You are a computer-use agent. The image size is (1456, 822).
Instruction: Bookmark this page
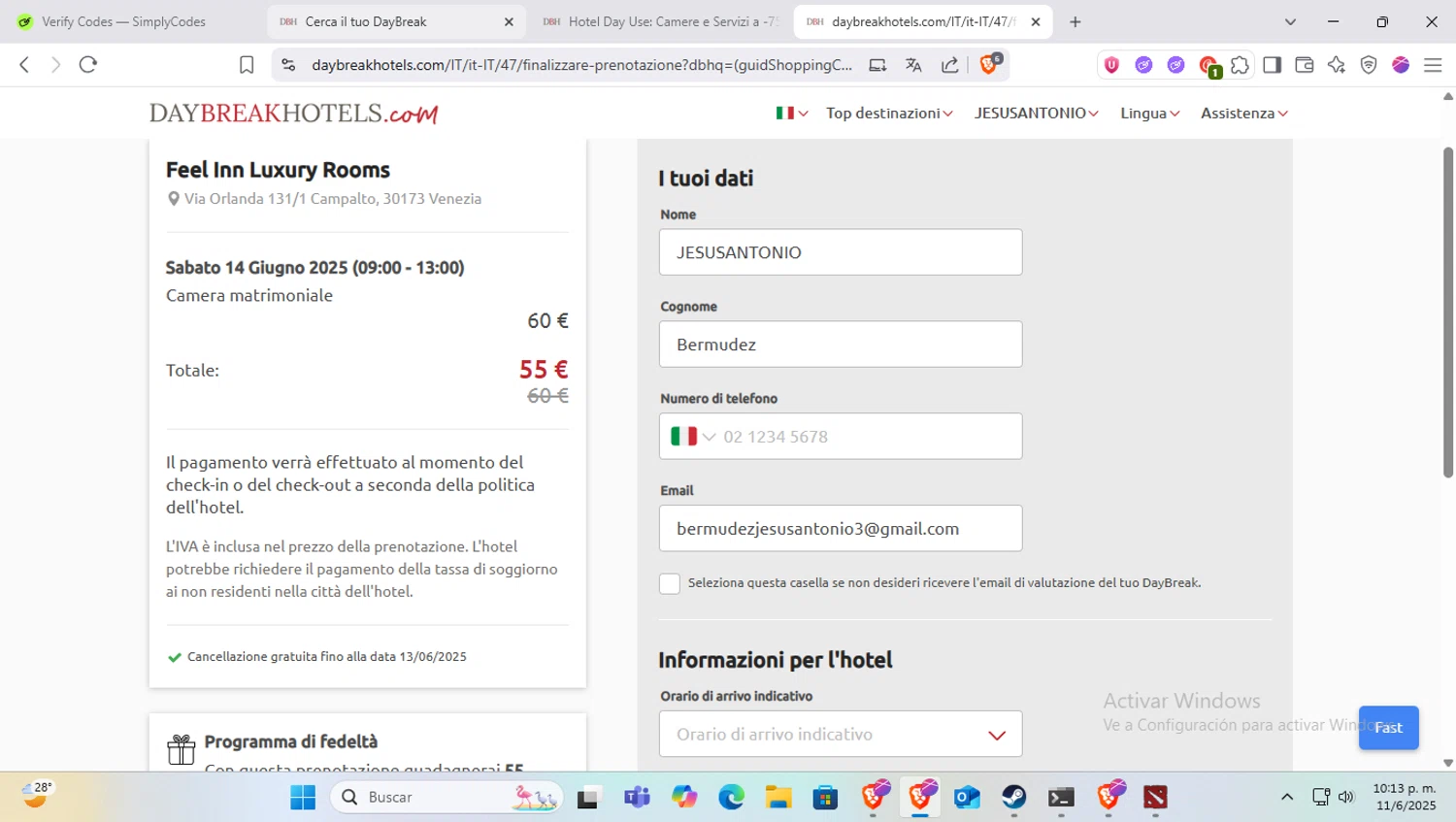coord(247,65)
